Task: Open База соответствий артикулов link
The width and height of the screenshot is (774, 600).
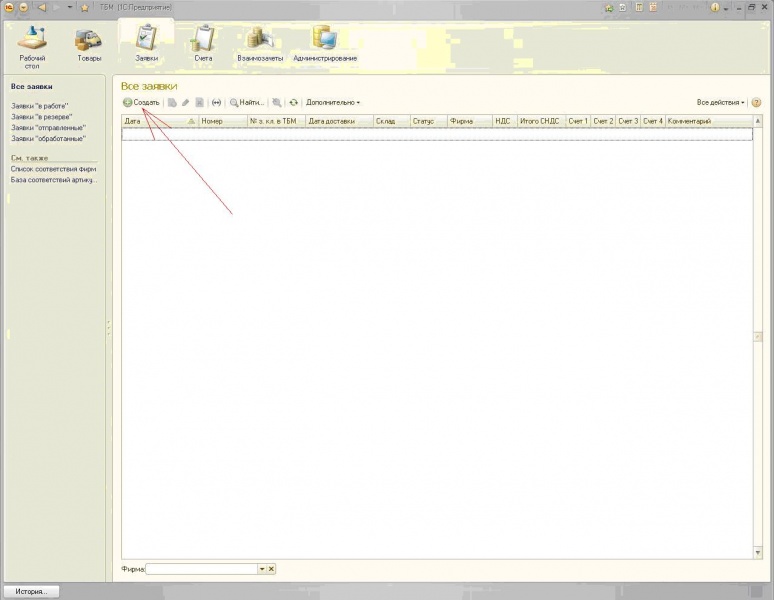Action: 54,180
